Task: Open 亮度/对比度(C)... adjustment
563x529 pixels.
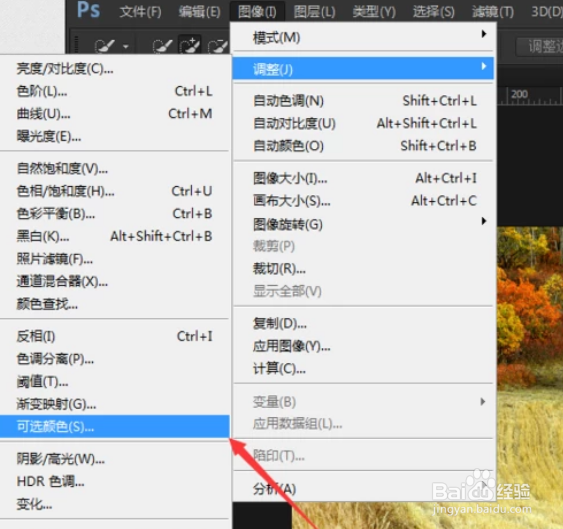Action: pos(114,68)
